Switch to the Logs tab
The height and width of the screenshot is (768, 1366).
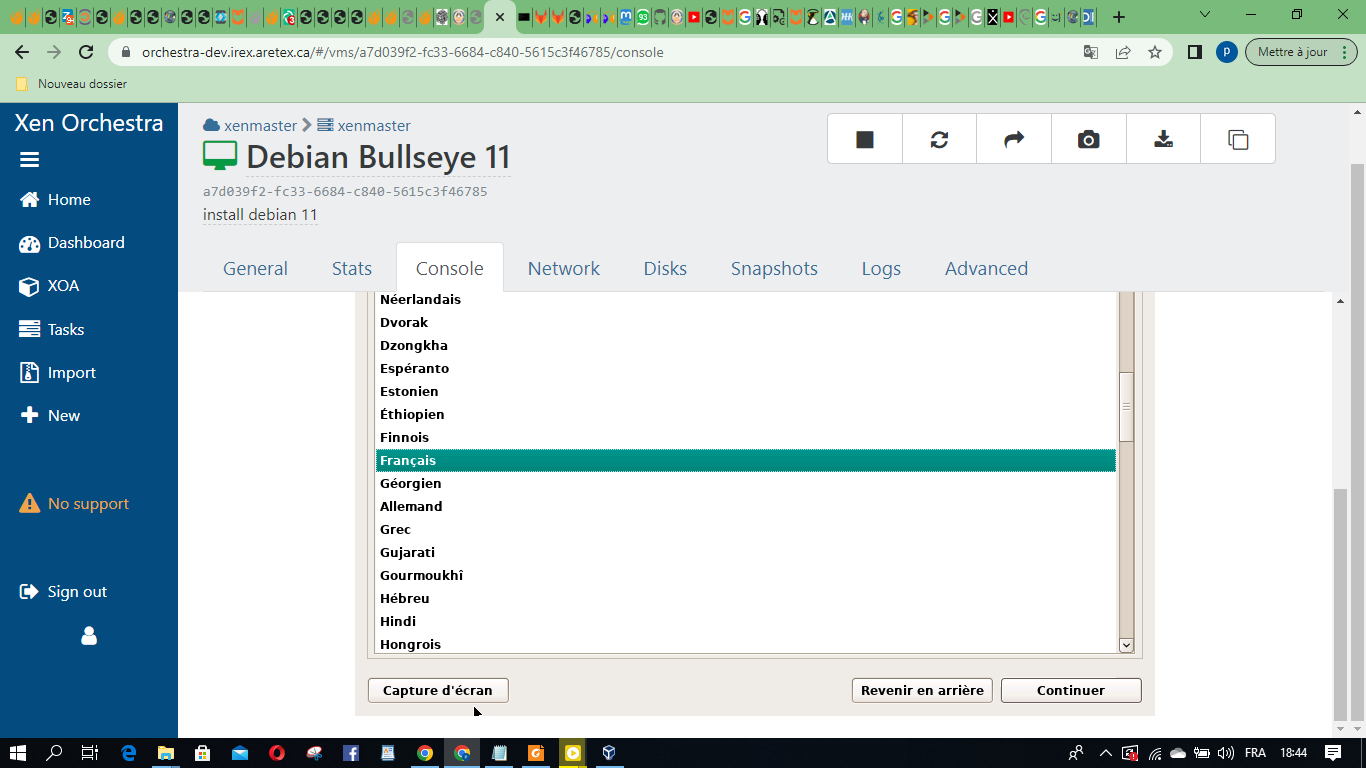coord(881,268)
